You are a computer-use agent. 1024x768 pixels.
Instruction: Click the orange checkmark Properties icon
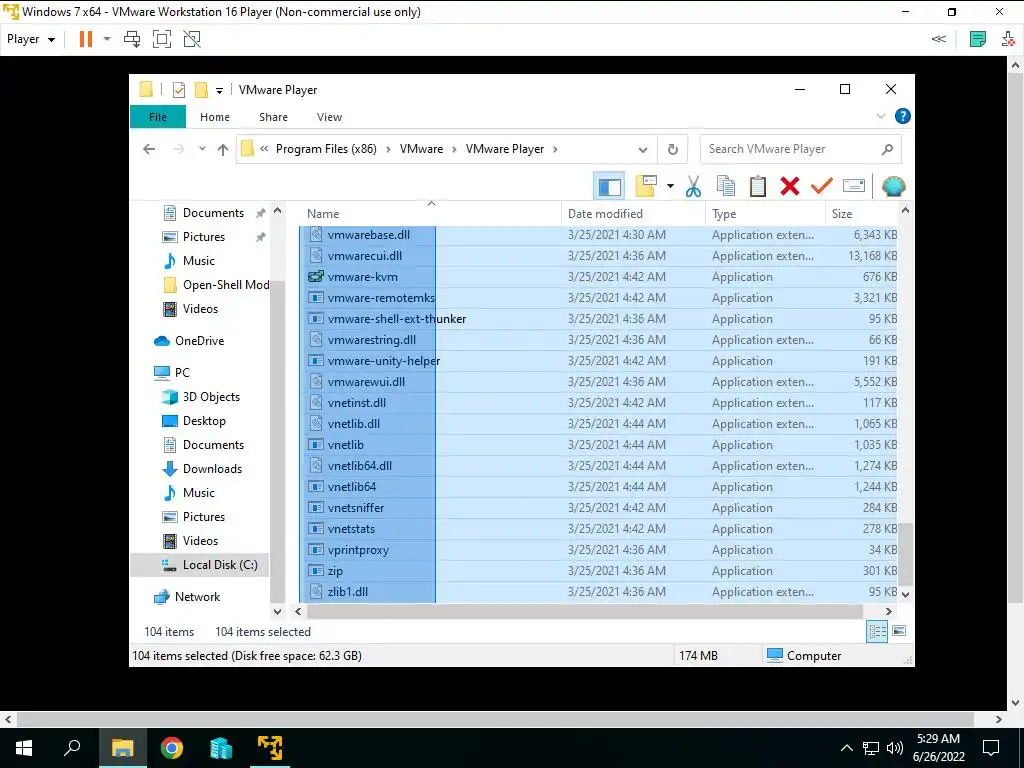click(822, 187)
